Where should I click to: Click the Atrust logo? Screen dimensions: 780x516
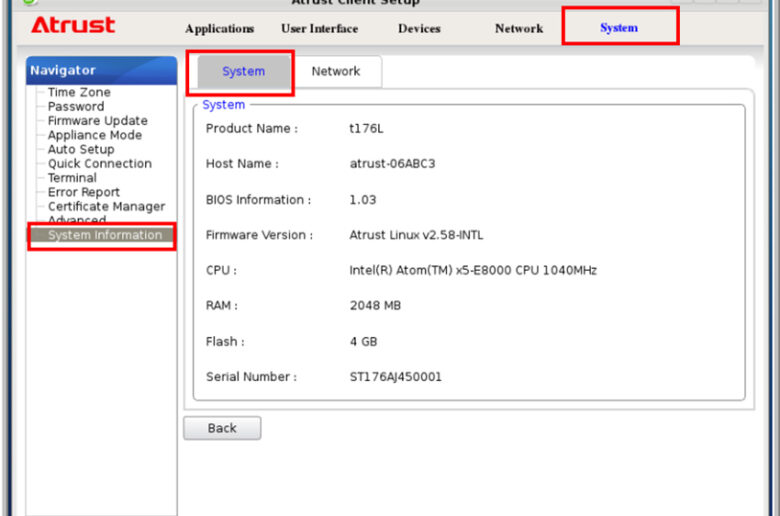tap(73, 25)
